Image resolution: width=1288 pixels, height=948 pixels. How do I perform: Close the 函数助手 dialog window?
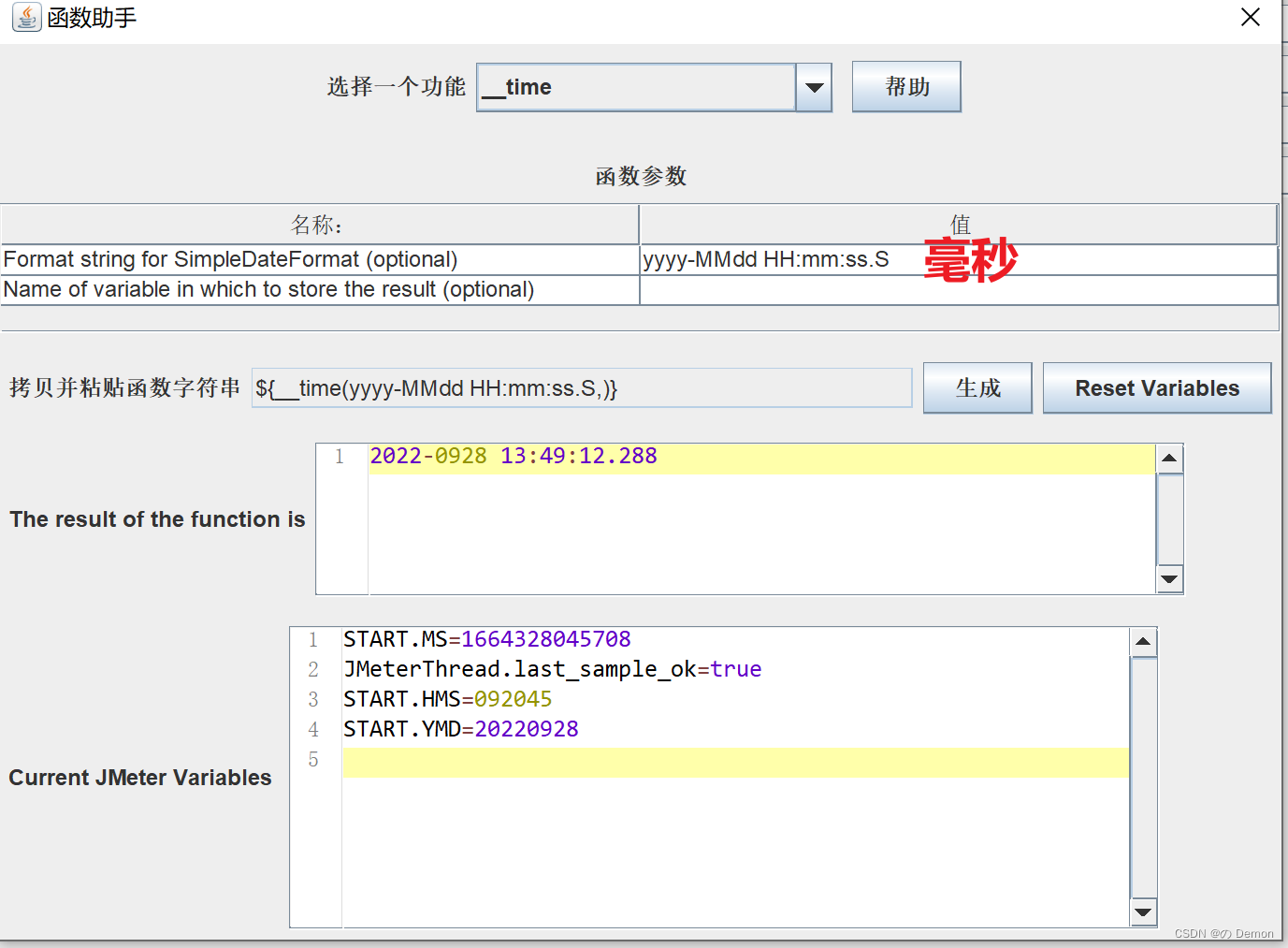pyautogui.click(x=1251, y=17)
